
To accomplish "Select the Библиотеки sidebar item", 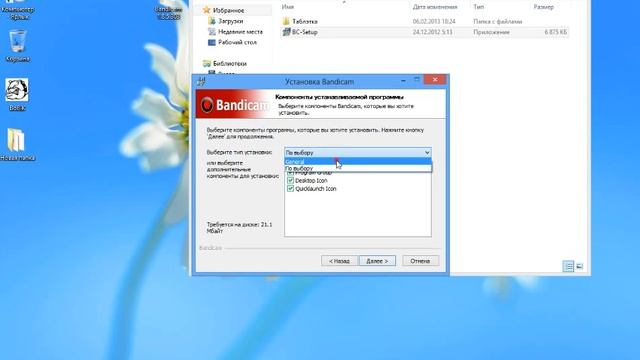I will click(x=230, y=63).
